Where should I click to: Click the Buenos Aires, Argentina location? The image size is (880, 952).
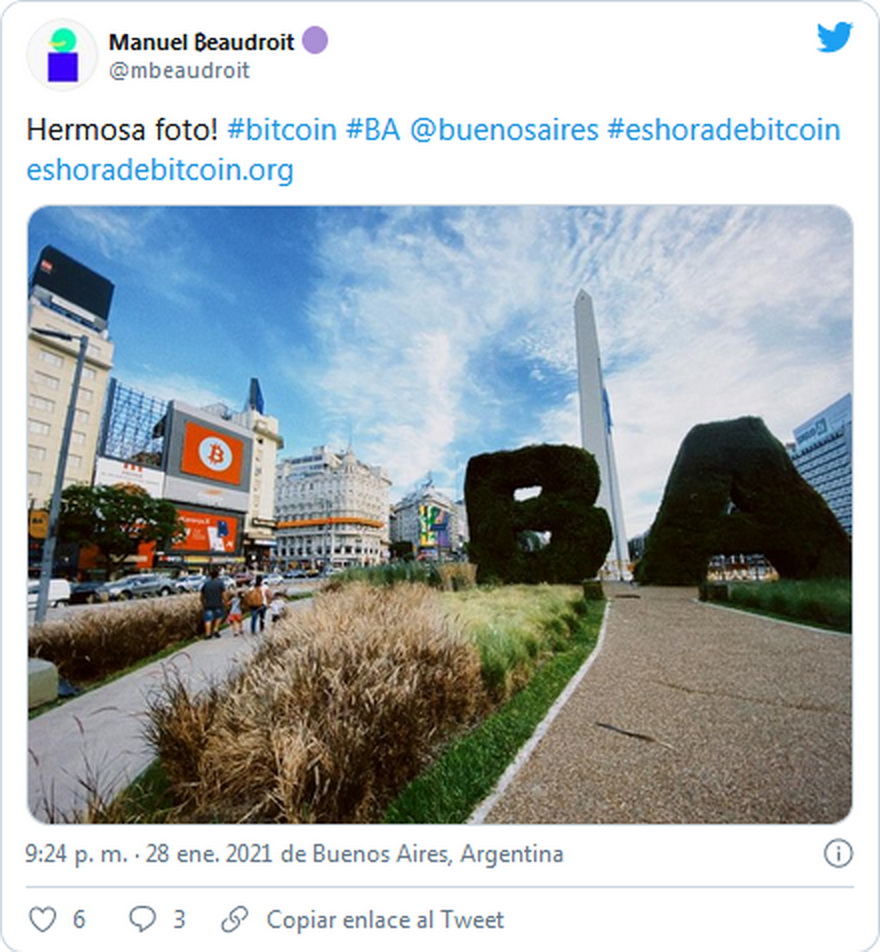pos(438,854)
